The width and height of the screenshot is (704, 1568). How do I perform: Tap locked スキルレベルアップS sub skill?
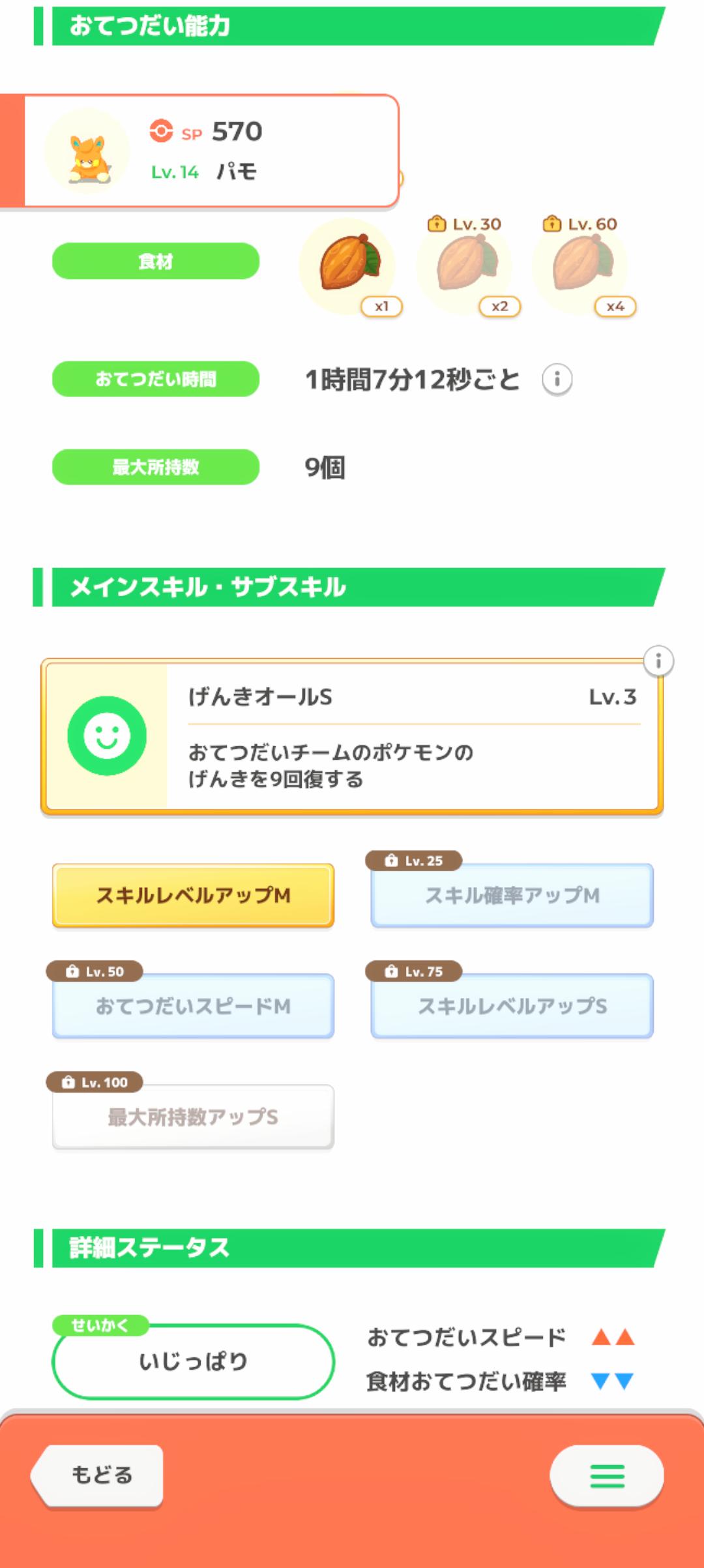click(x=512, y=1006)
